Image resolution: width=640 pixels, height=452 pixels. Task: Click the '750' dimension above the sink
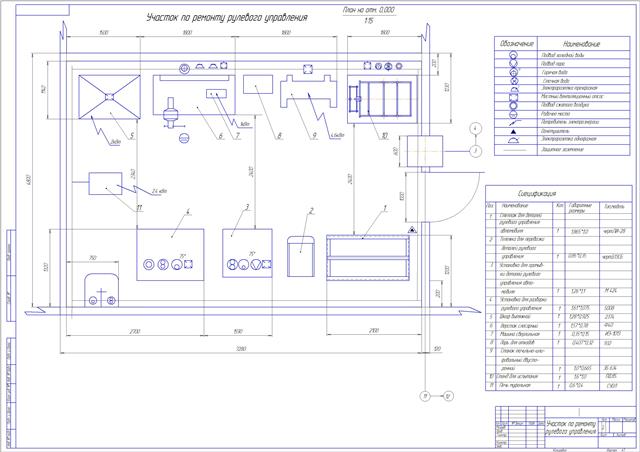click(x=93, y=258)
